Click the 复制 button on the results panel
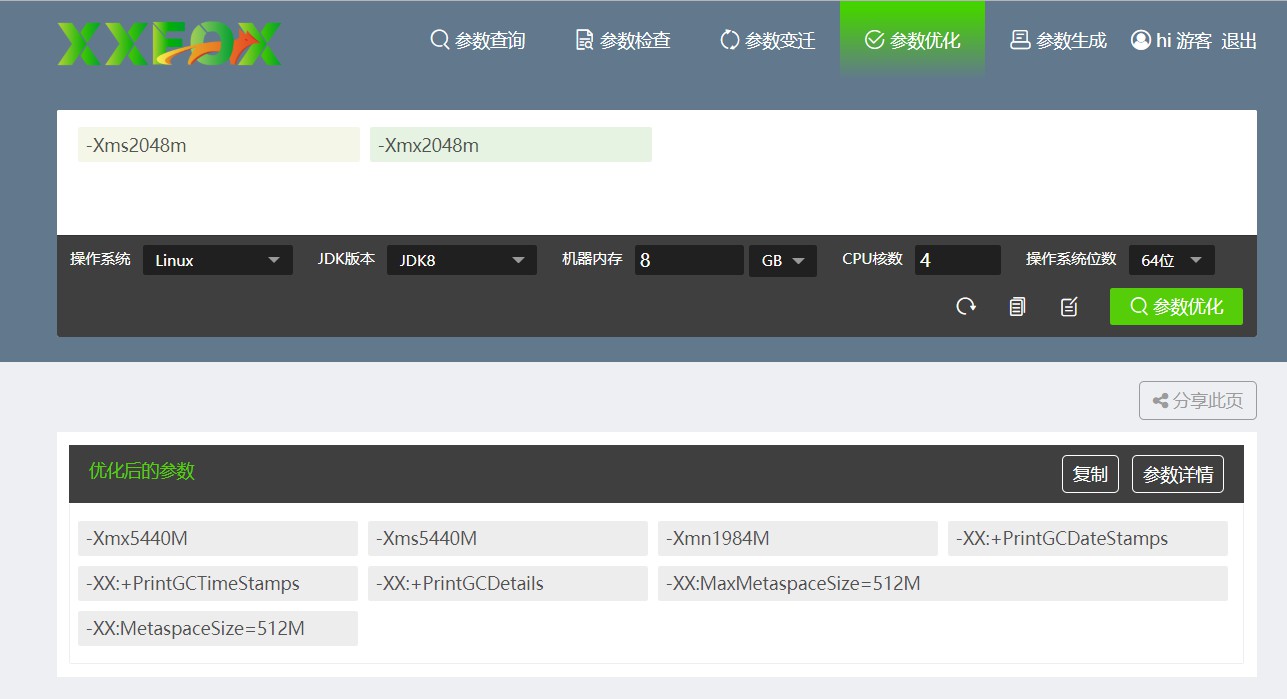Image resolution: width=1287 pixels, height=699 pixels. click(x=1090, y=474)
